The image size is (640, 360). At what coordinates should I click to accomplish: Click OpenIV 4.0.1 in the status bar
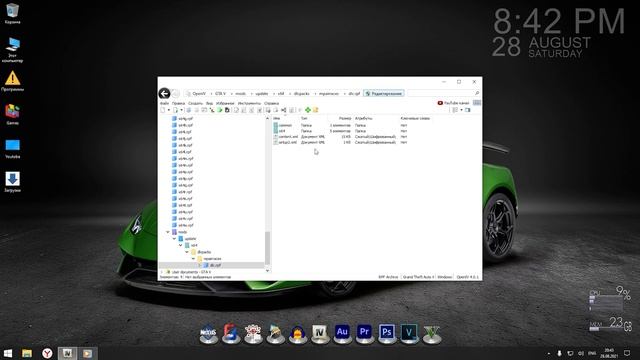[x=467, y=277]
